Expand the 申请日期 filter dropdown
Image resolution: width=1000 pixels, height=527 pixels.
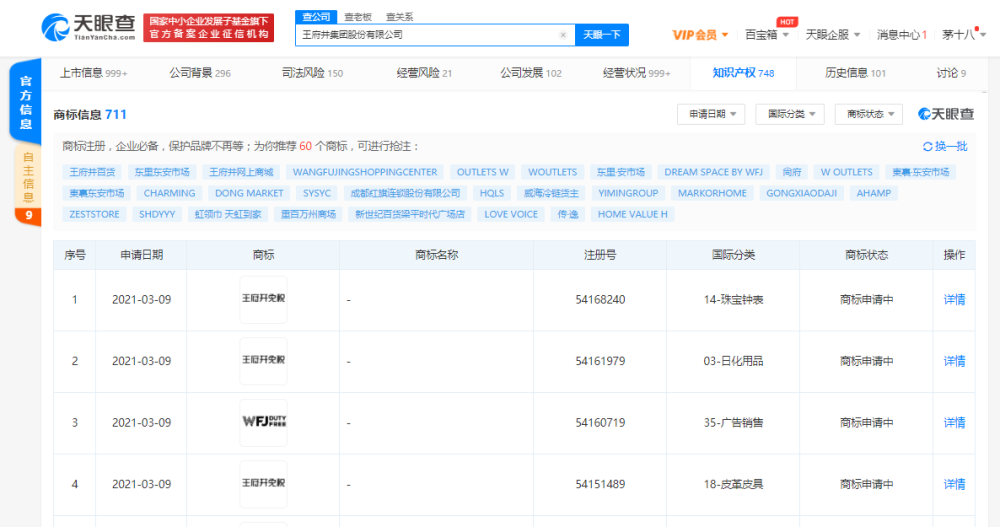[x=711, y=114]
